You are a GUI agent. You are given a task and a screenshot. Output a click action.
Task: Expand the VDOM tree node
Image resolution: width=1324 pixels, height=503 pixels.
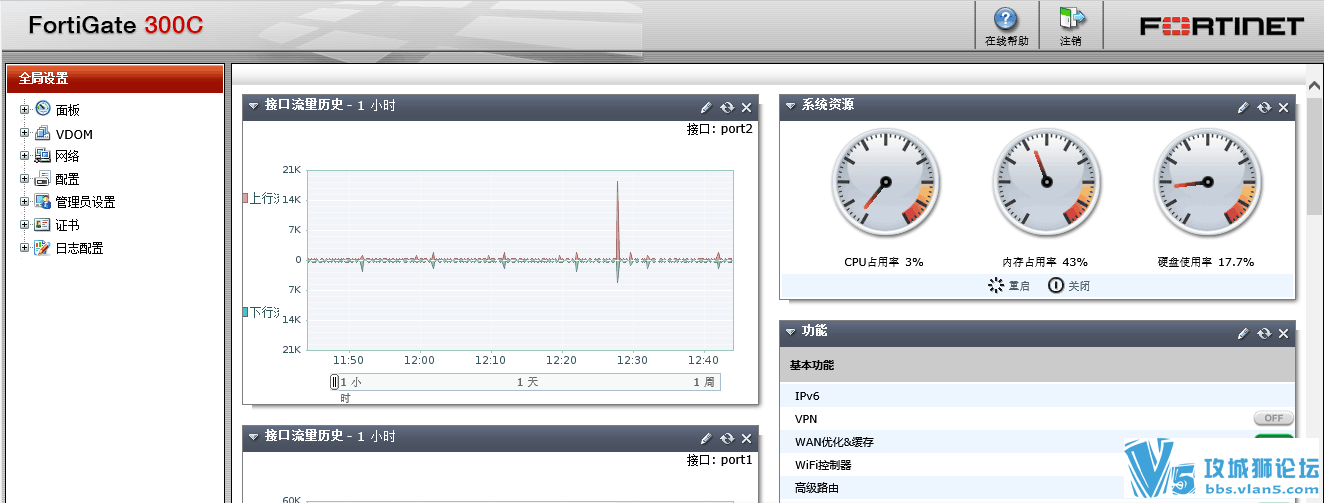25,133
